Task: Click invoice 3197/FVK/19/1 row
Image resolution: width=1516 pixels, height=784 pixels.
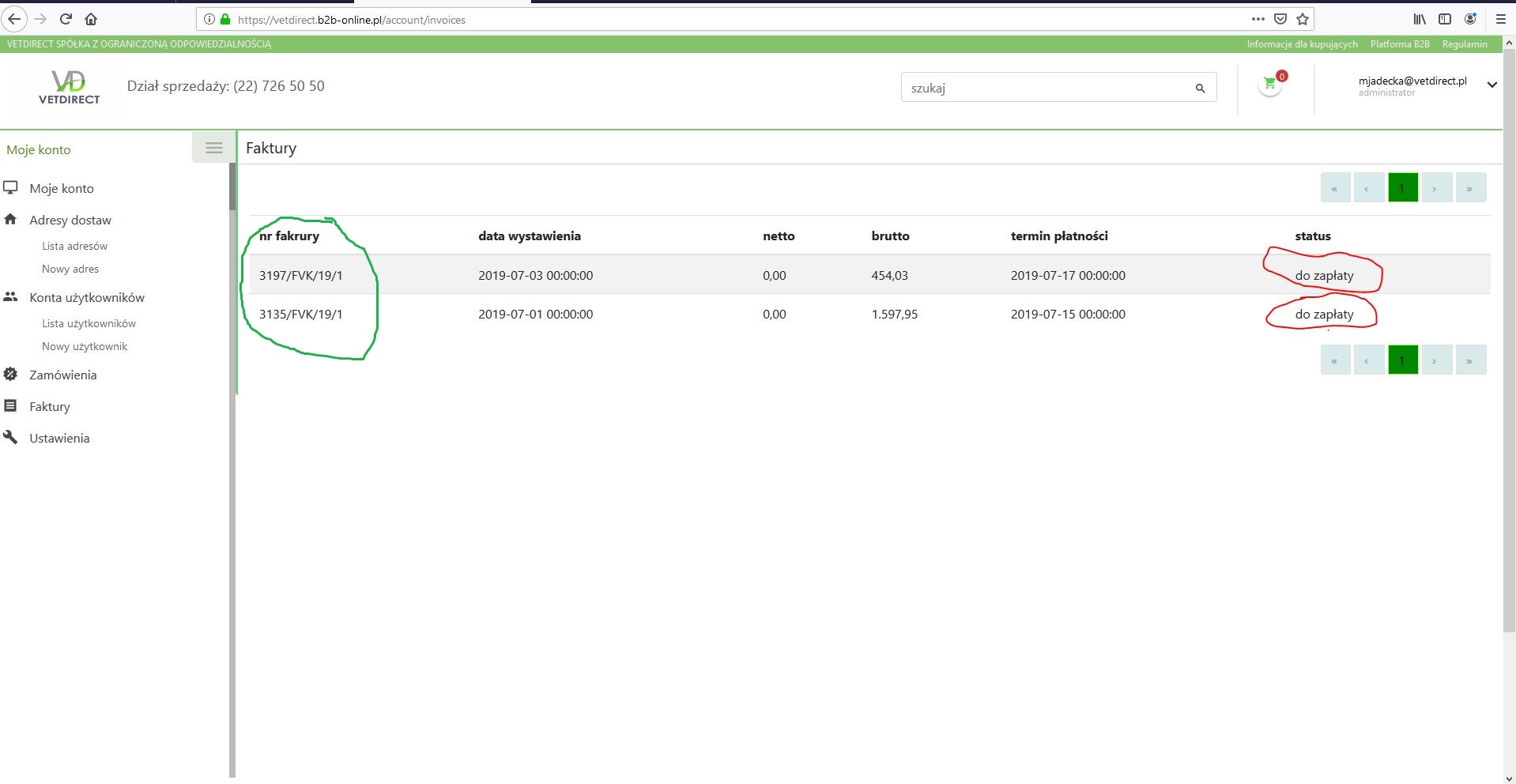Action: [300, 275]
